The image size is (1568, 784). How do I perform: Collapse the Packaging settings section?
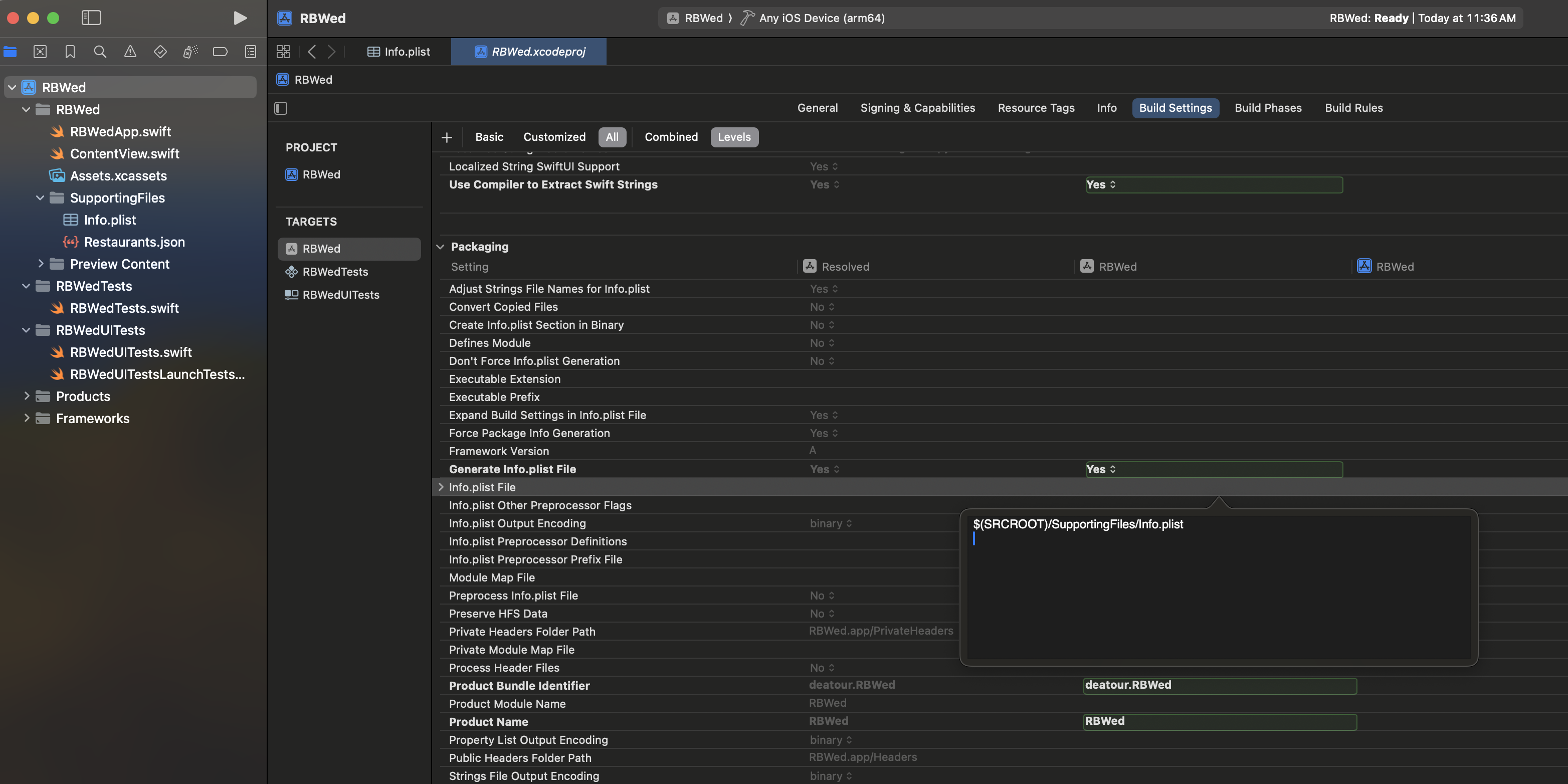(x=441, y=247)
